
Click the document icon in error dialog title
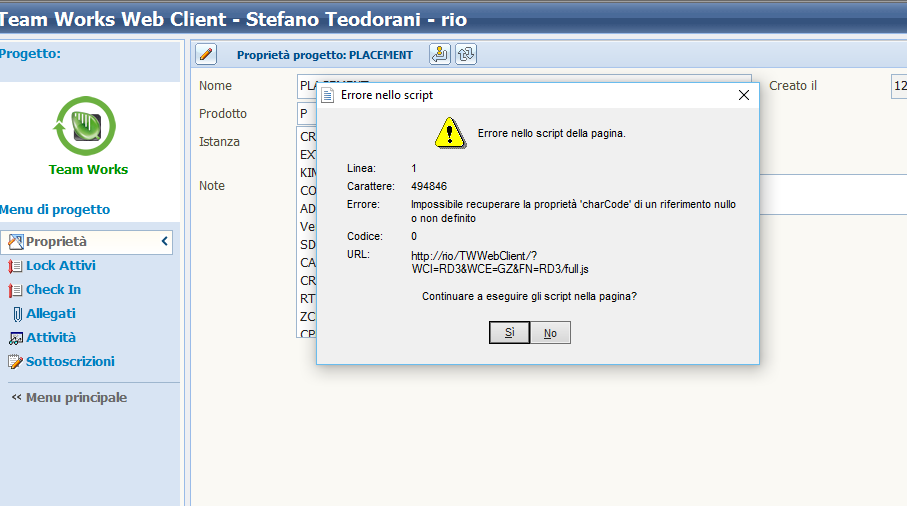(x=327, y=95)
